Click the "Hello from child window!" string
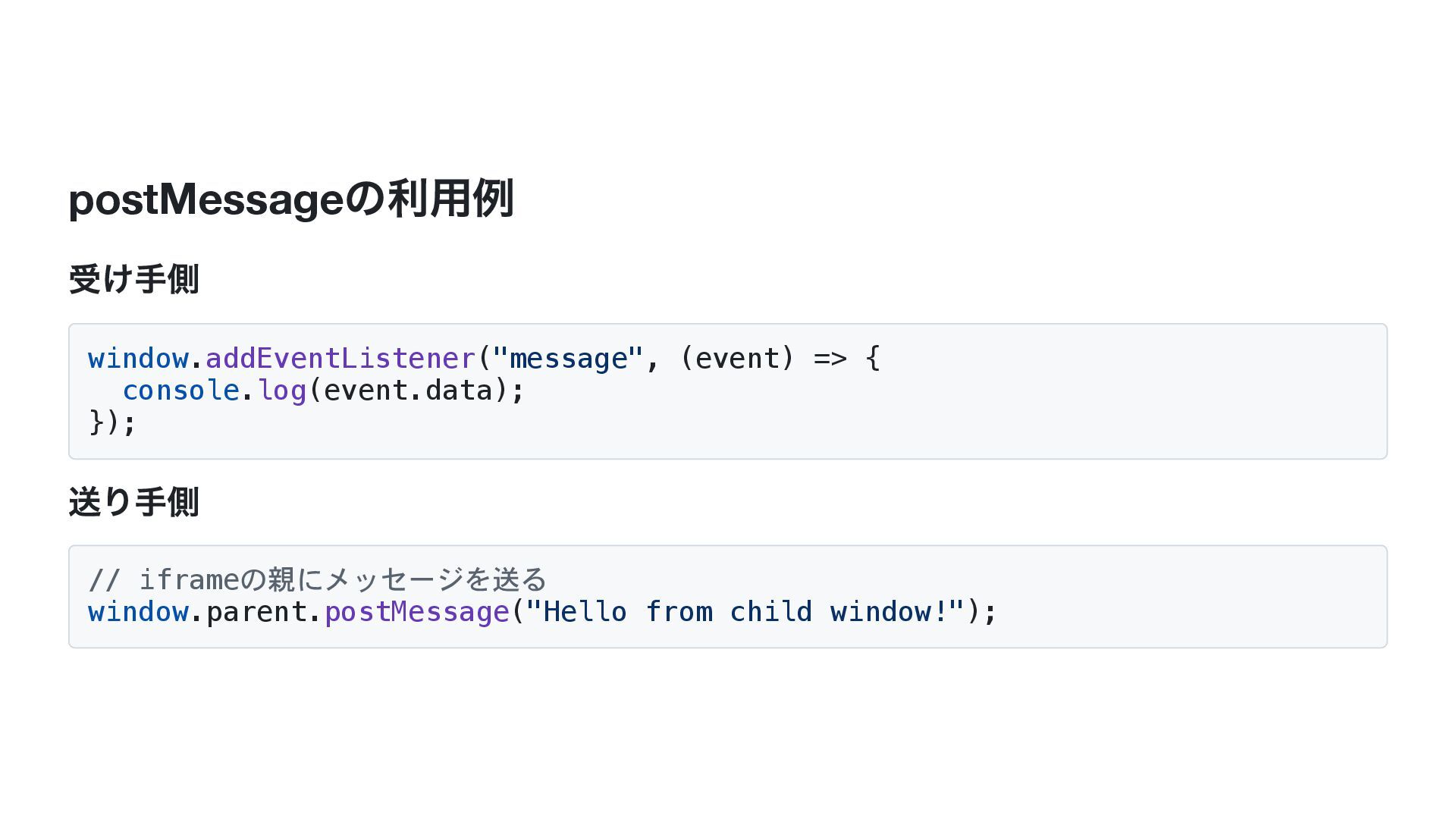This screenshot has height=819, width=1456. coord(745,611)
